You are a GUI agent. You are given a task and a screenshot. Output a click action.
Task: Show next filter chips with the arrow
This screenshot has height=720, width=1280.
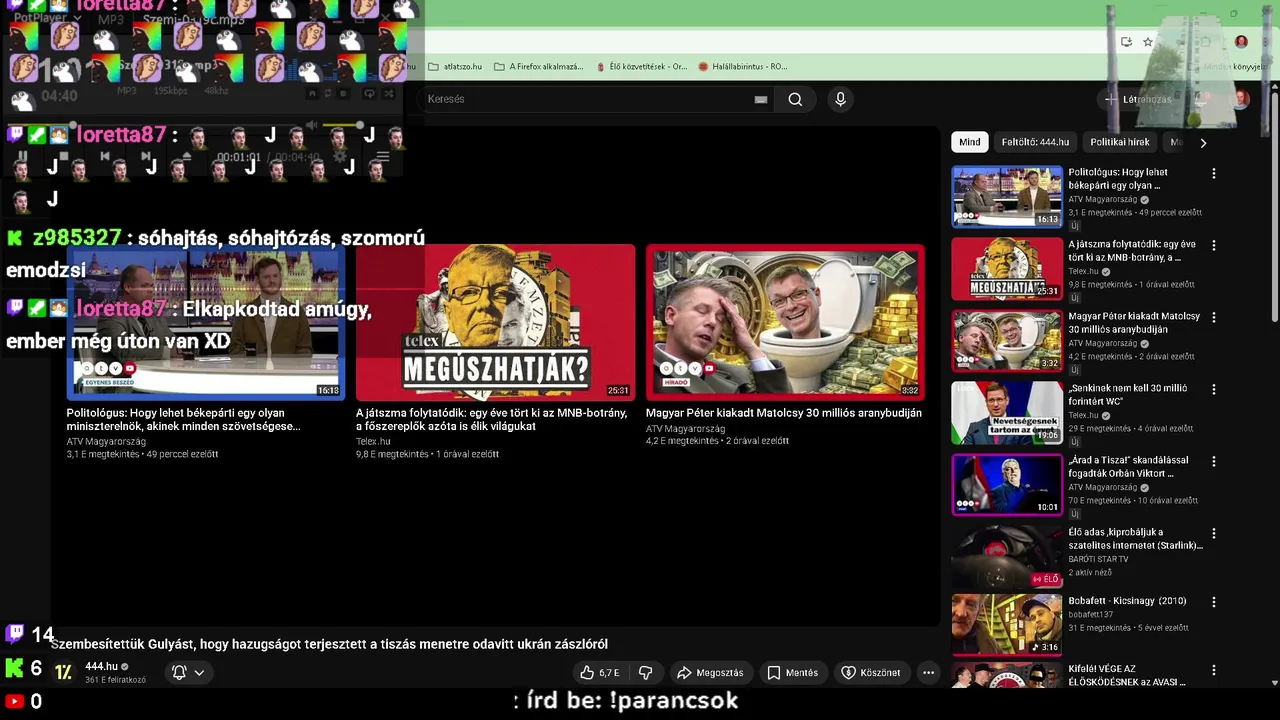(1203, 143)
